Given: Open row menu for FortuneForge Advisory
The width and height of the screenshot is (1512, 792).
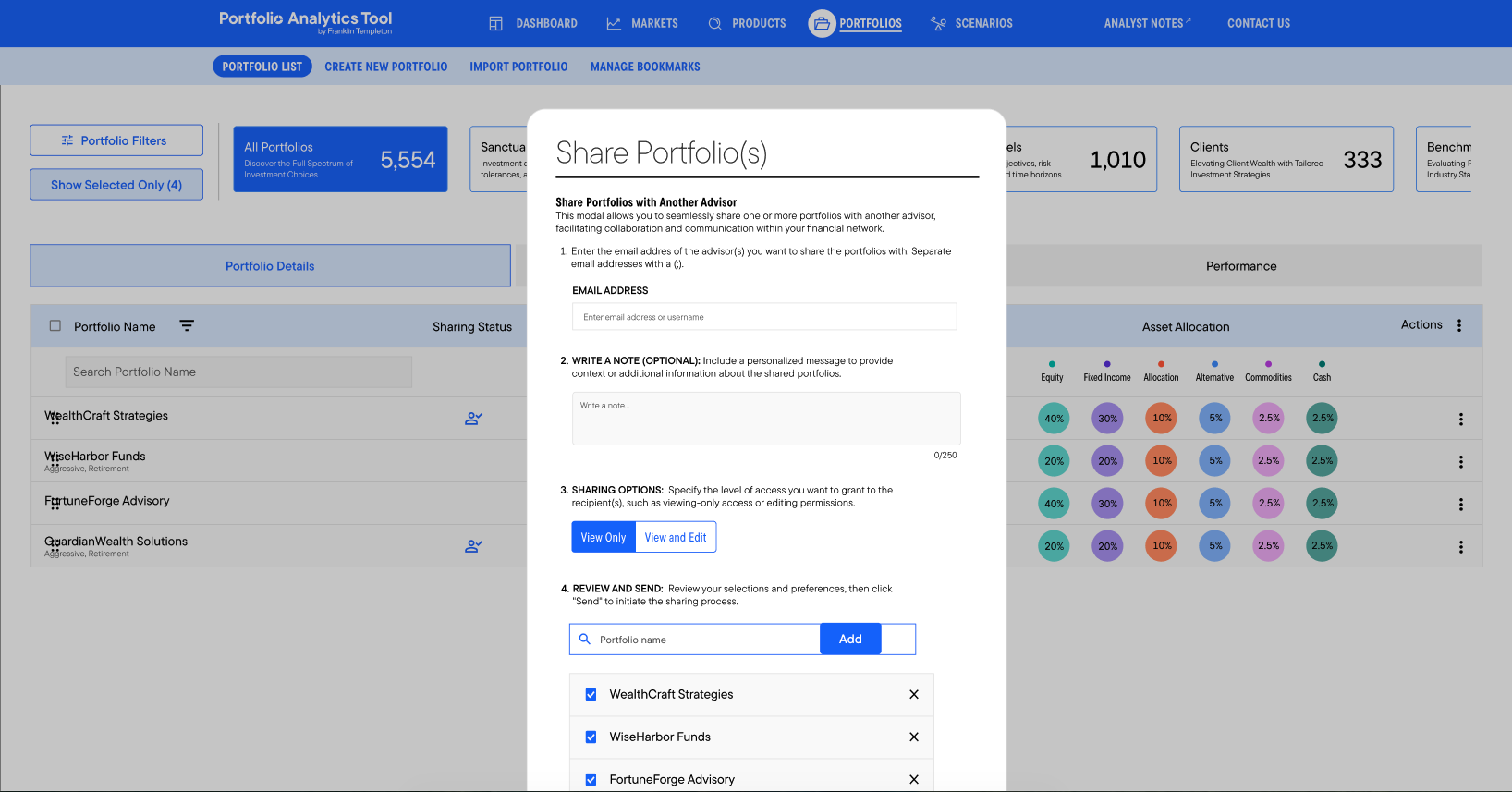Looking at the screenshot, I should click(1461, 504).
